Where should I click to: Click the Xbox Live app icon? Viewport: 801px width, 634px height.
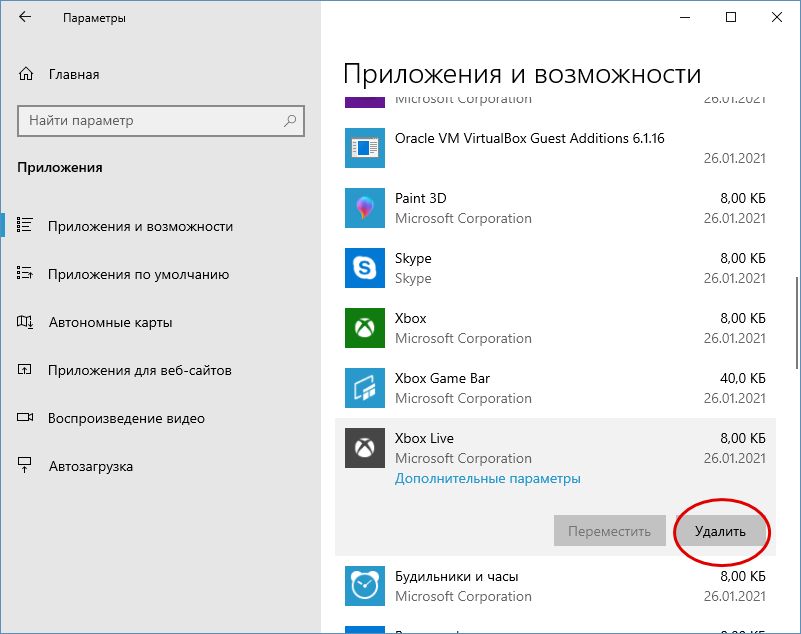pos(364,448)
